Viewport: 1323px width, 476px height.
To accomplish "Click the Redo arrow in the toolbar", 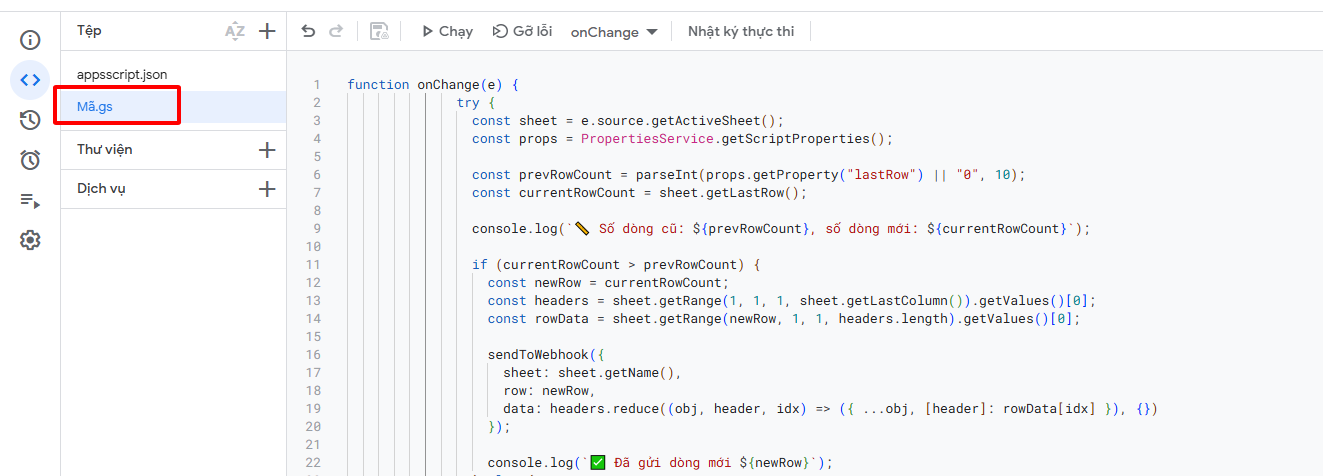I will click(x=336, y=31).
